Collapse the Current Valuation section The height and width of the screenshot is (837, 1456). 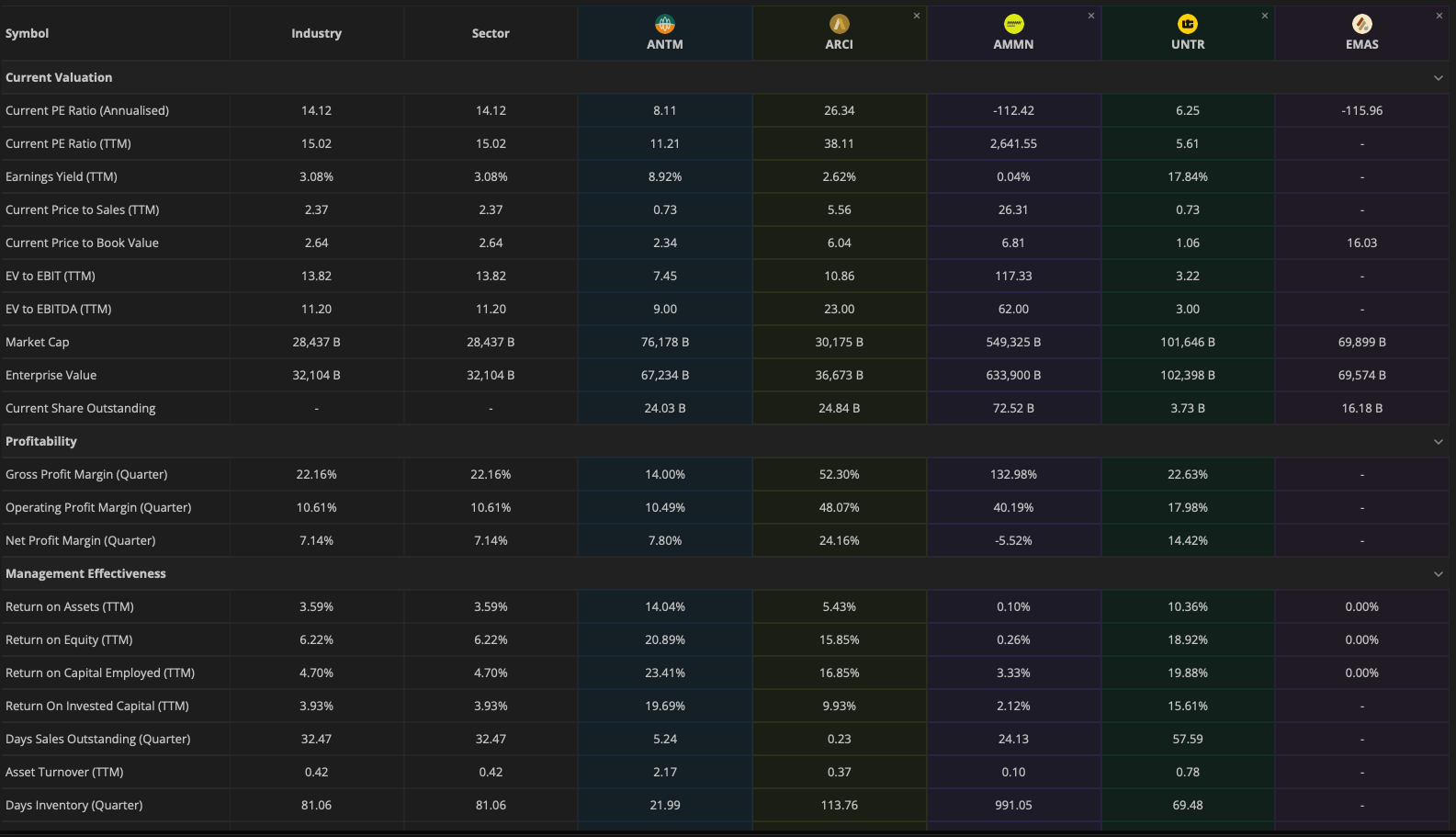coord(1438,78)
